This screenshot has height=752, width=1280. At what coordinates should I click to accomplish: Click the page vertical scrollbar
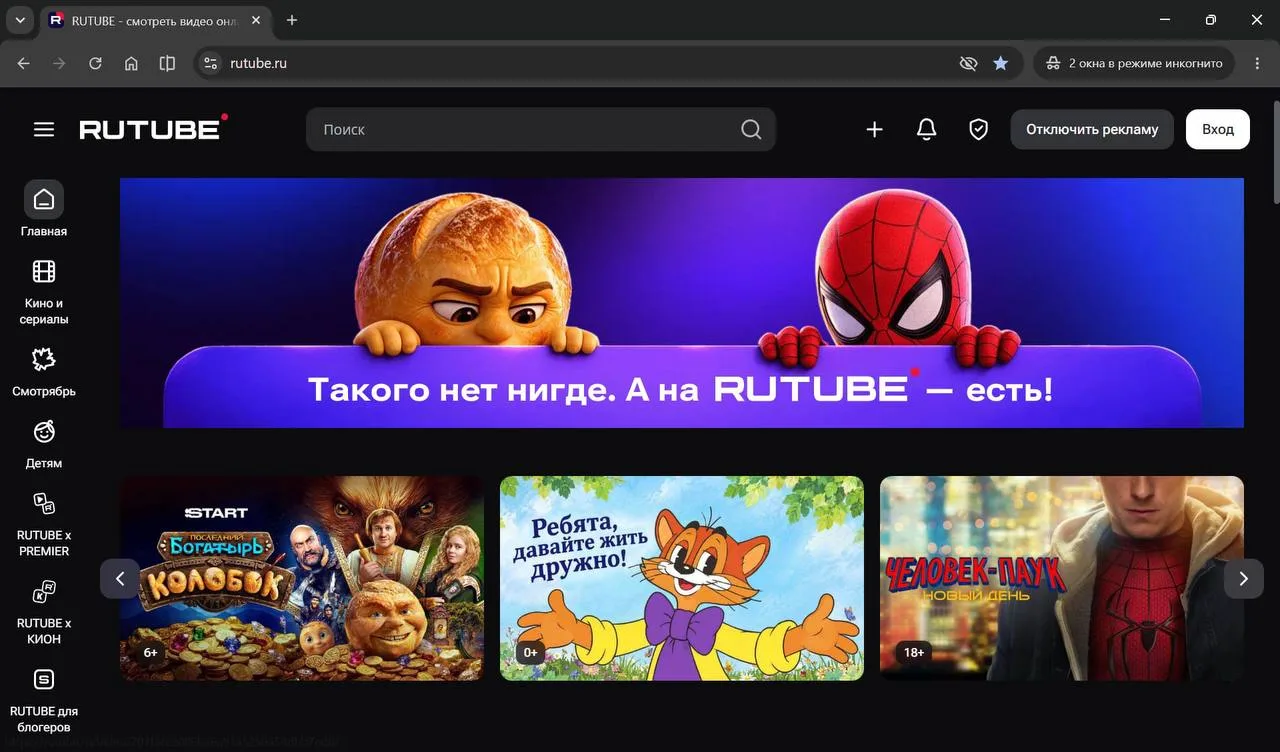(1275, 150)
